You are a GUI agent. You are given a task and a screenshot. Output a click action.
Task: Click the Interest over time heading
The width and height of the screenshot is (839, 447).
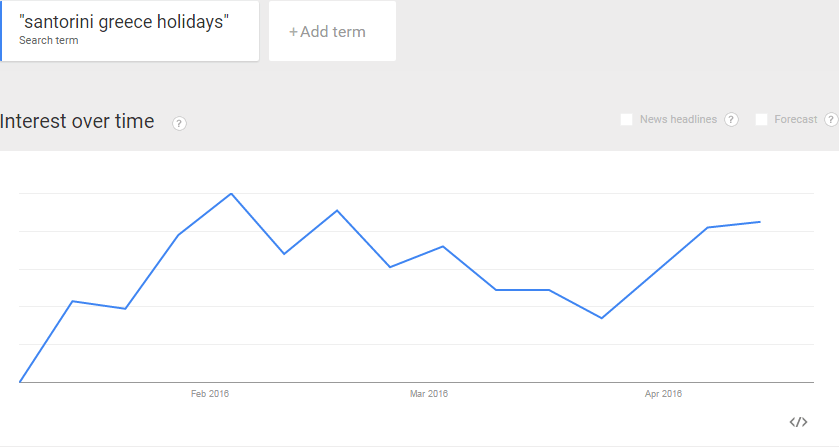point(78,122)
